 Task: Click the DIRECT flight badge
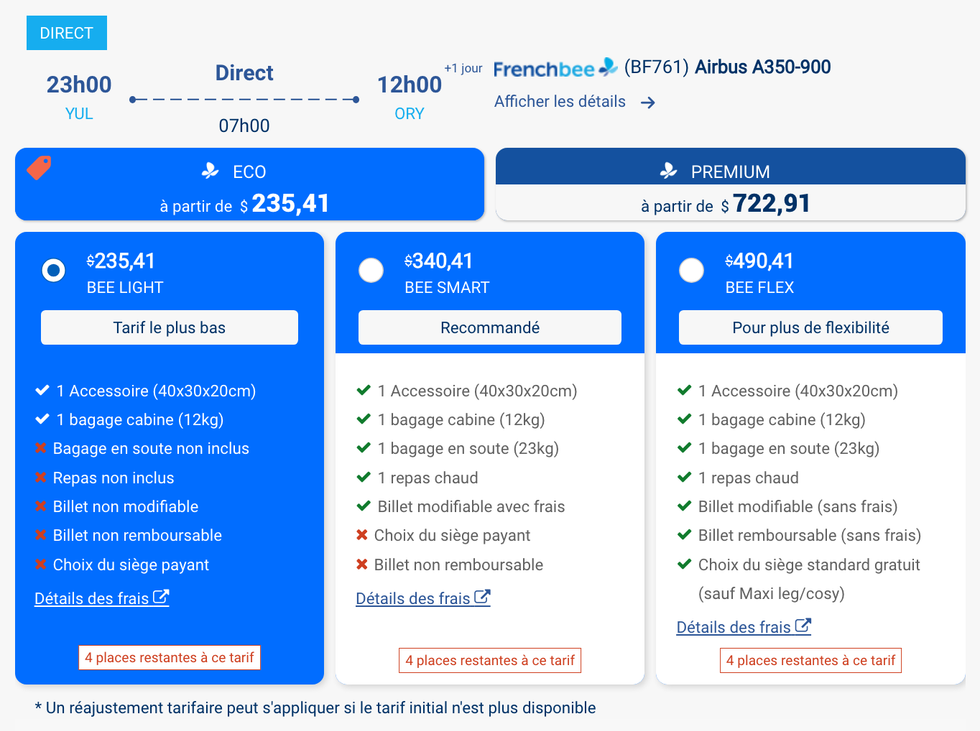coord(66,33)
